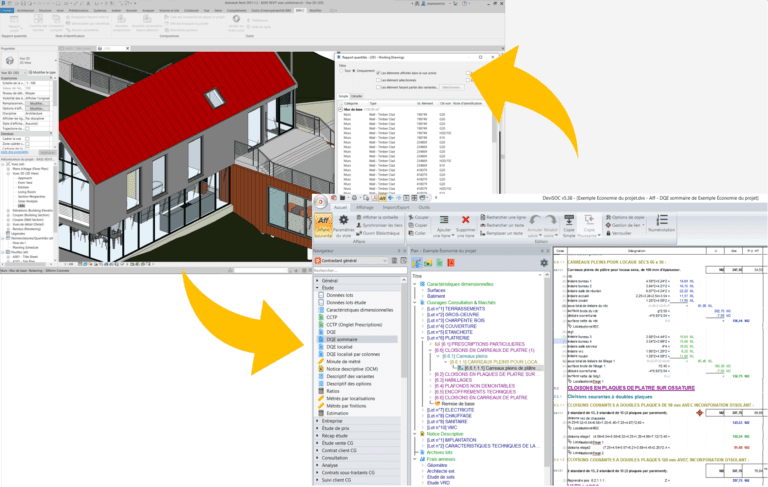The image size is (768, 487).
Task: Select [Lot n°7] ELECTRICITE in Plan tree
Action: point(450,410)
